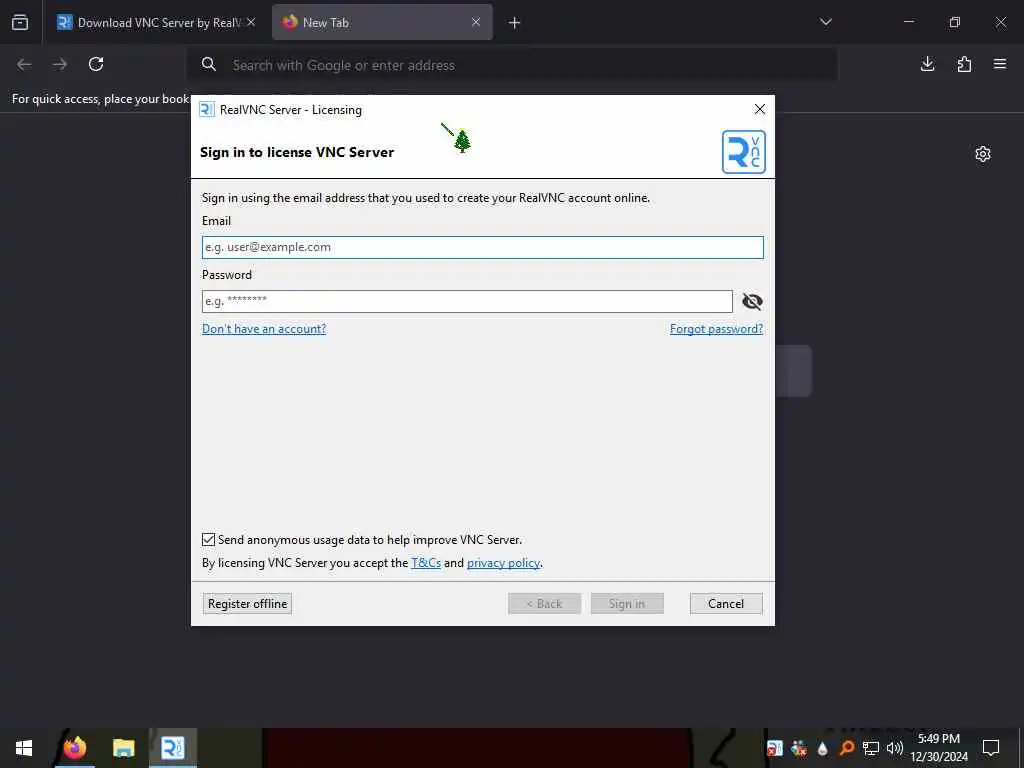This screenshot has height=768, width=1024.
Task: Open the Firefox Downloads panel
Action: (x=927, y=64)
